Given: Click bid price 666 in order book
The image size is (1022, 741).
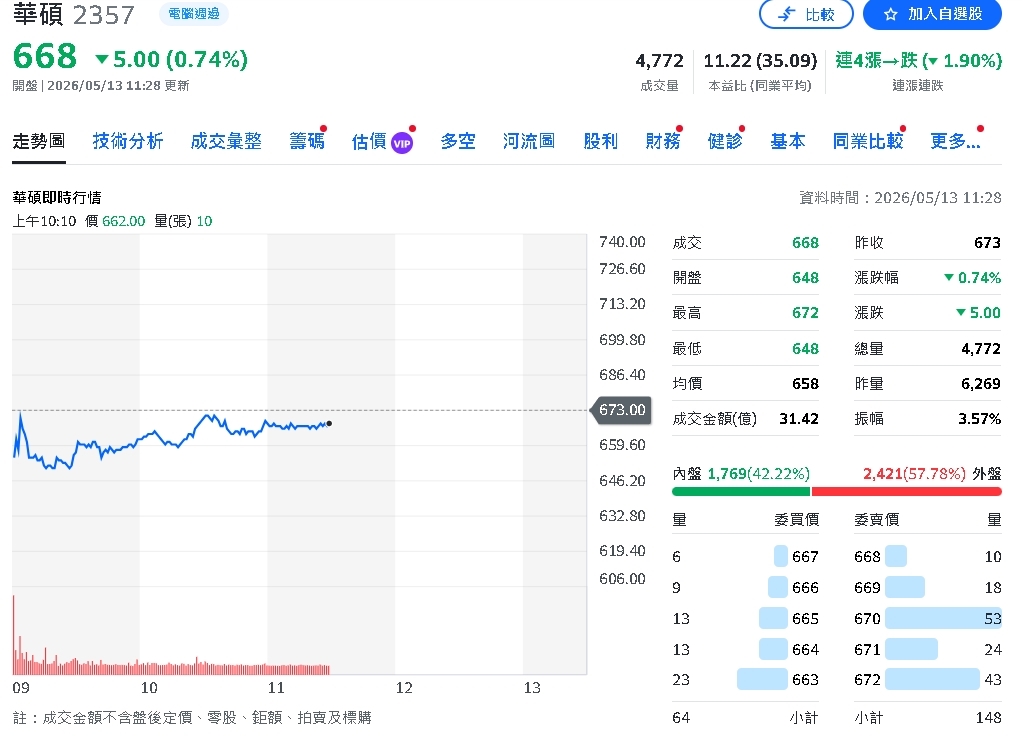Looking at the screenshot, I should 805,588.
